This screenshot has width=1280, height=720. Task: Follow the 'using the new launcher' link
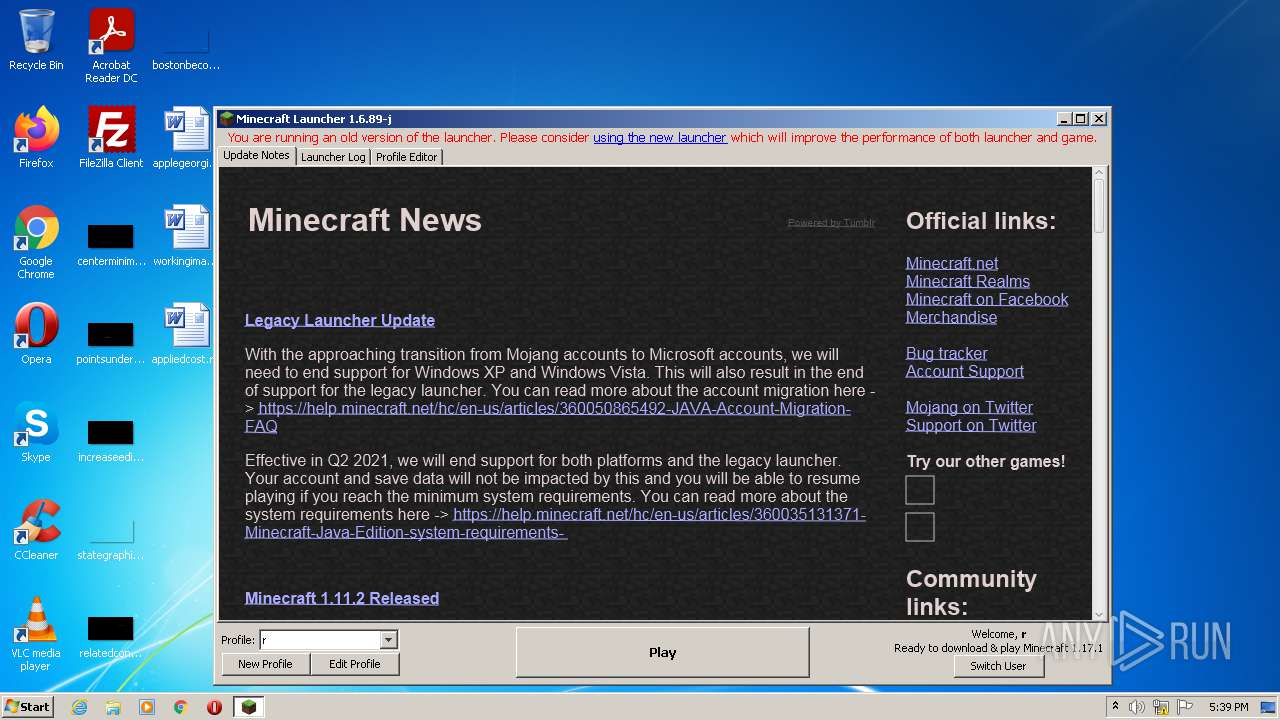click(660, 138)
